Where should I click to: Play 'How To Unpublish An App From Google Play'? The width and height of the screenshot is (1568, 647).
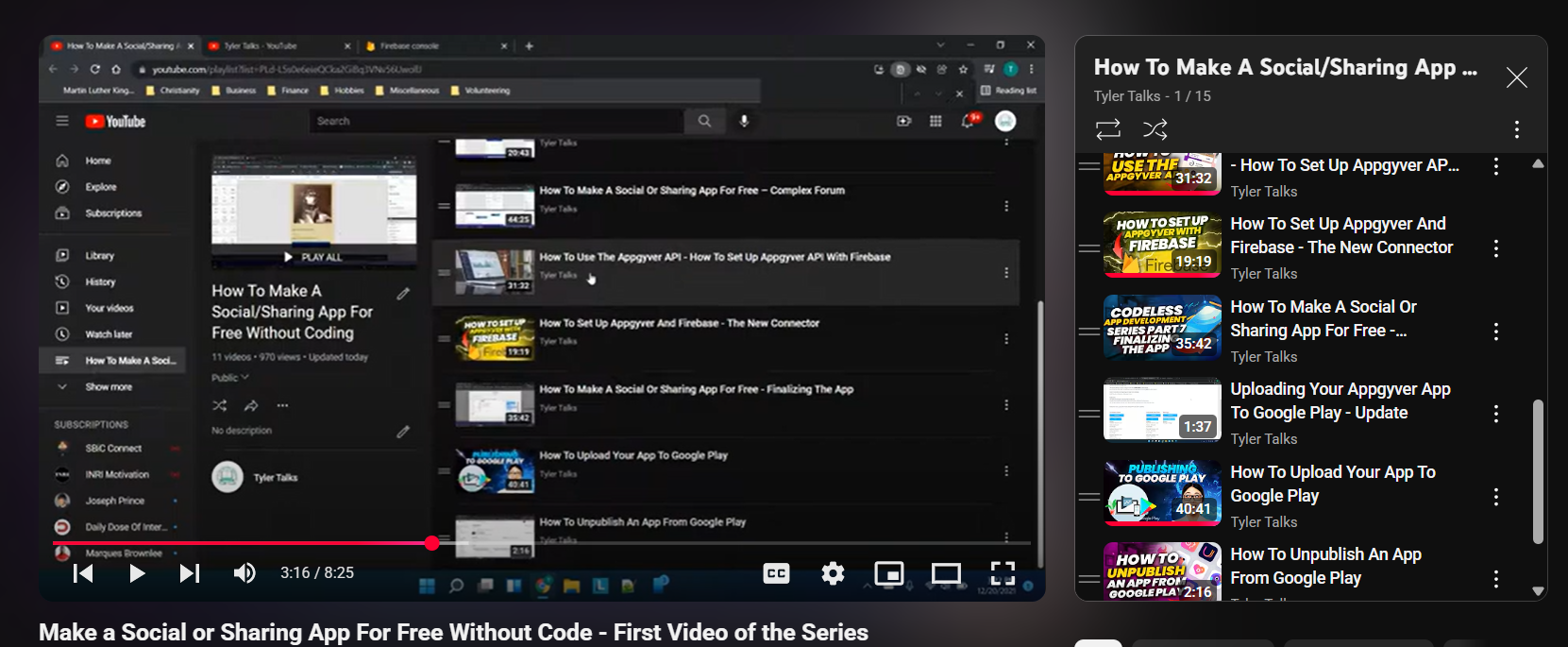click(1325, 566)
